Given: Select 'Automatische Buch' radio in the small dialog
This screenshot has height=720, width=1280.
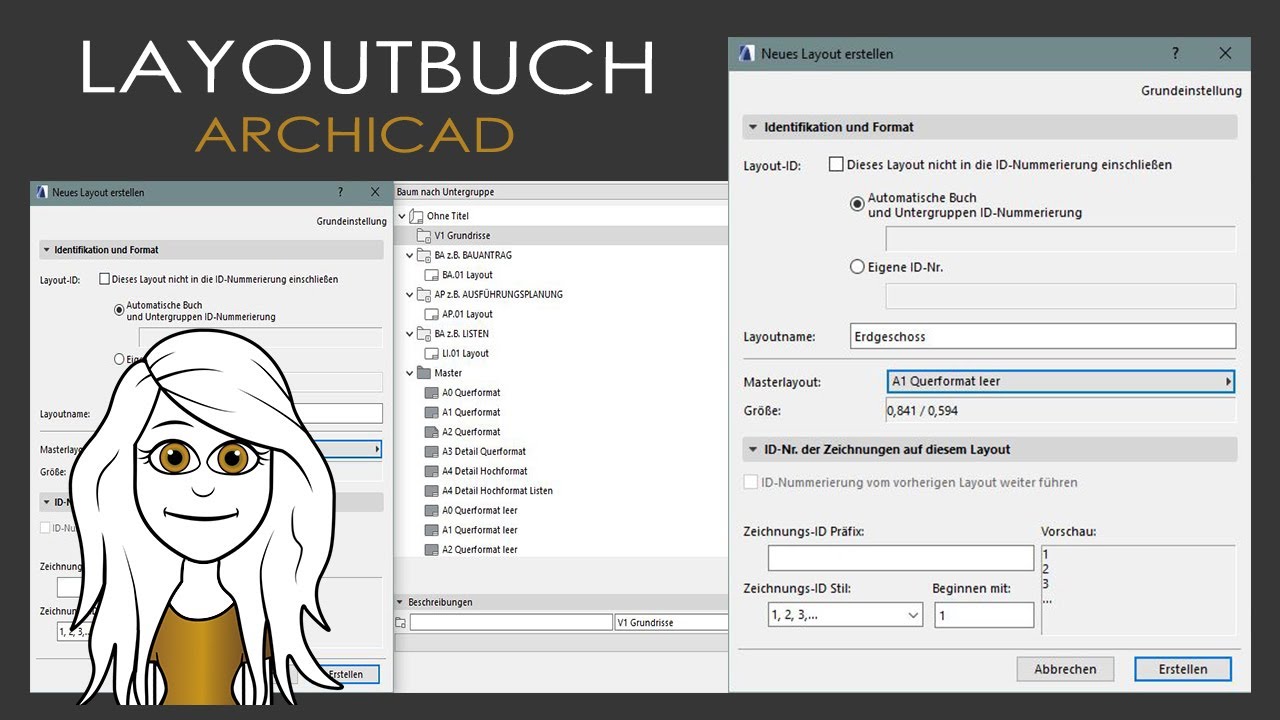Looking at the screenshot, I should coord(119,310).
